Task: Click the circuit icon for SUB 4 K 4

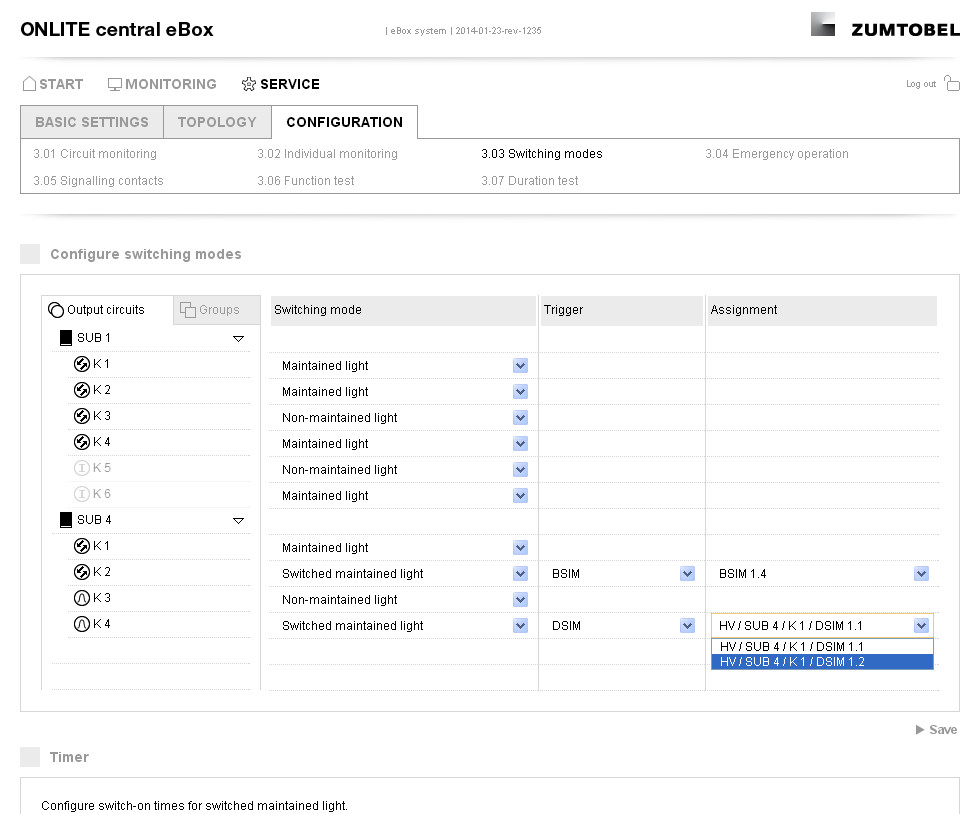Action: click(82, 624)
